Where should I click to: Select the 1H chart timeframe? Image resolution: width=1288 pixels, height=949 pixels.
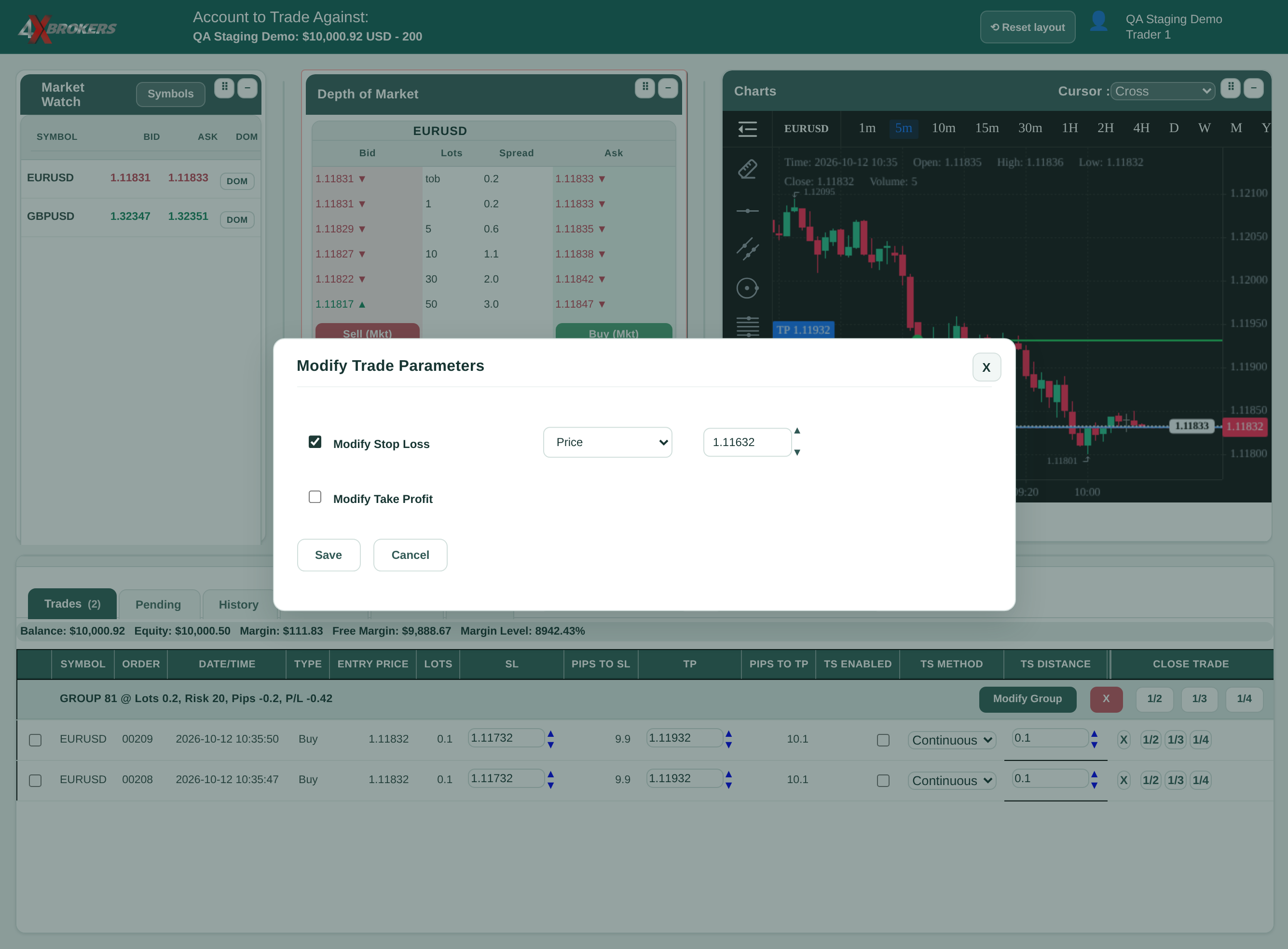click(1069, 128)
